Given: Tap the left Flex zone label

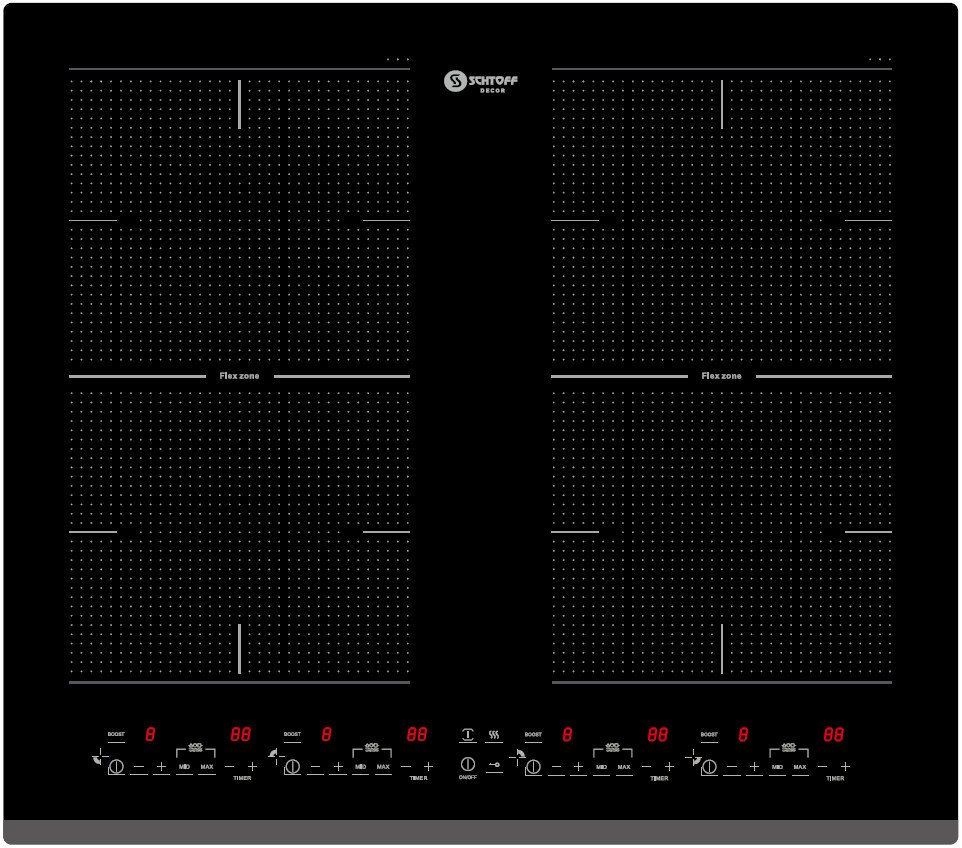Looking at the screenshot, I should [240, 375].
